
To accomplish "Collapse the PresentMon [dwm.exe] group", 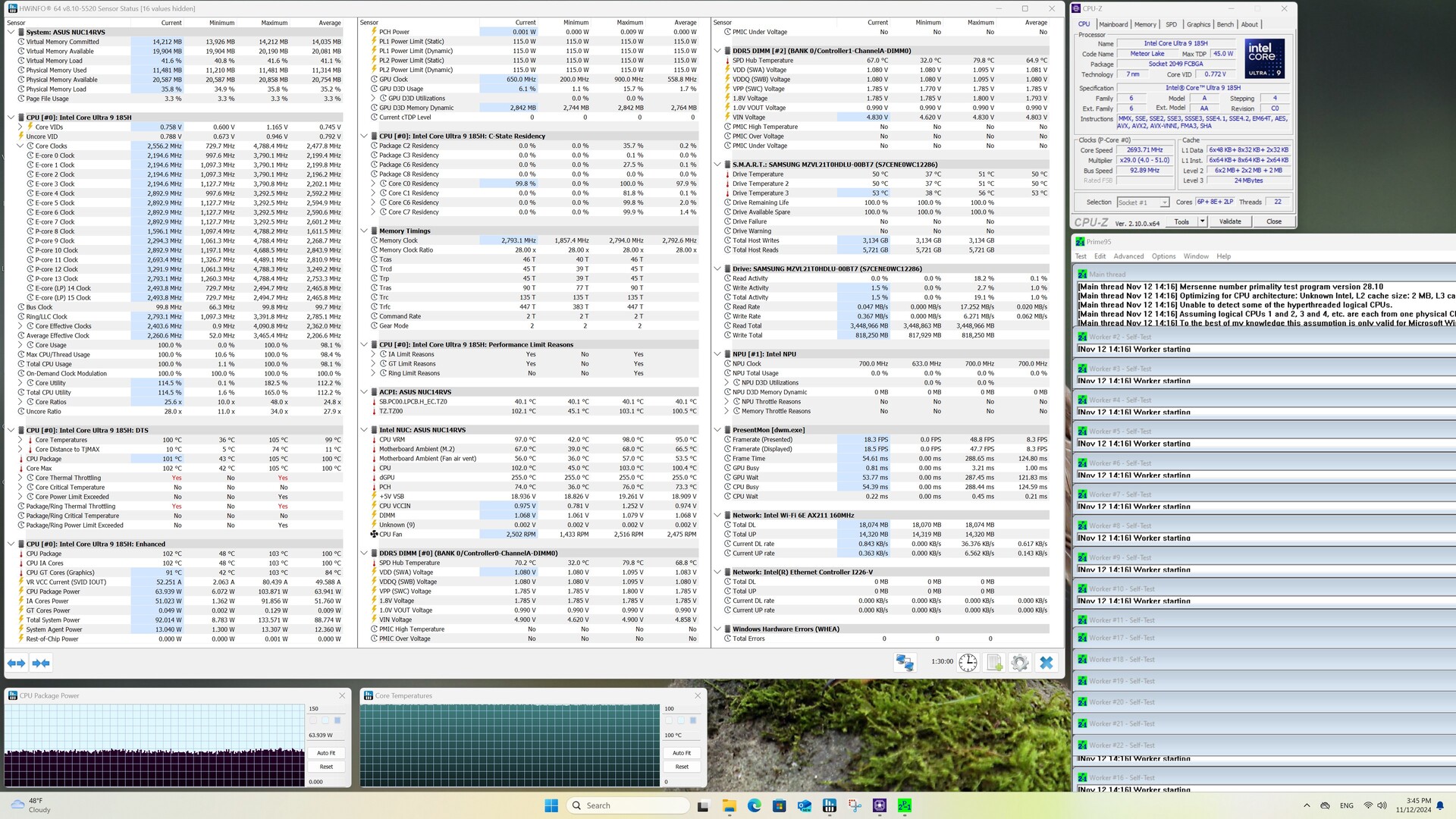I will tap(717, 430).
